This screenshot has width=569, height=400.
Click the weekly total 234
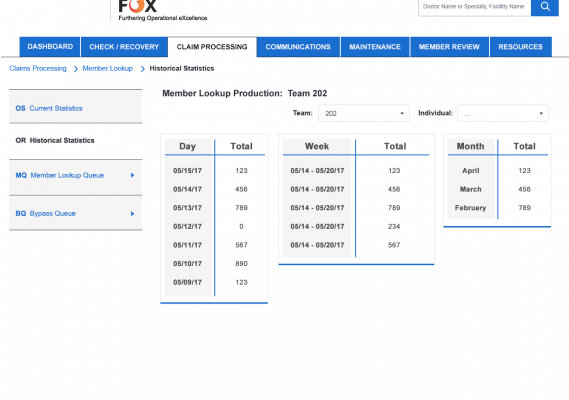[394, 226]
